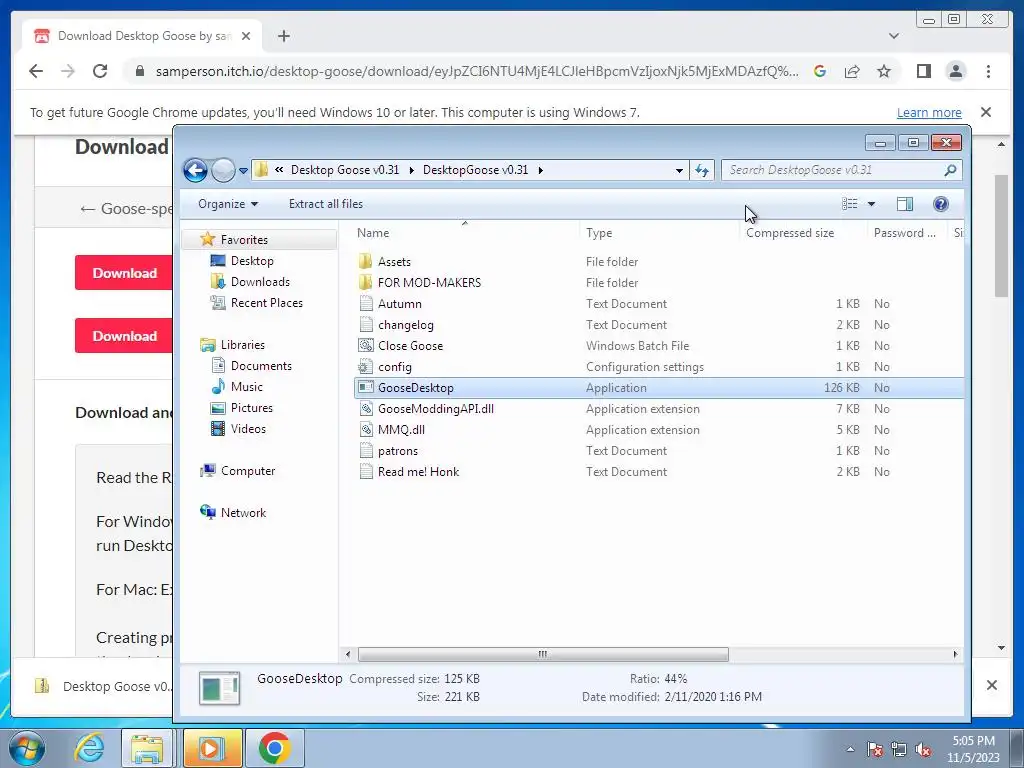Select the Close Goose batch file icon
Image resolution: width=1024 pixels, height=768 pixels.
coord(366,345)
